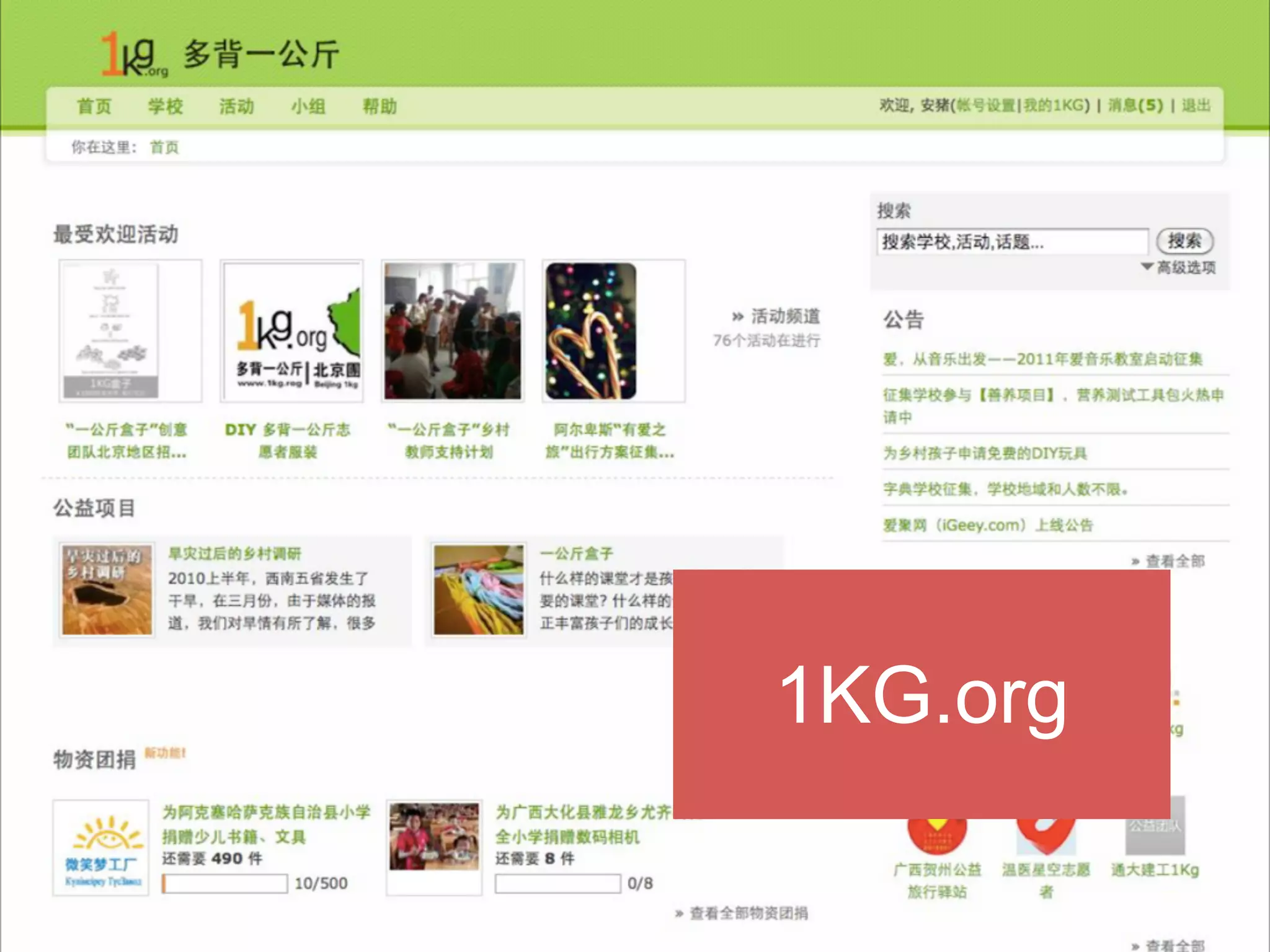This screenshot has width=1270, height=952.
Task: Open the candy cane heart thumbnail
Action: tap(613, 331)
